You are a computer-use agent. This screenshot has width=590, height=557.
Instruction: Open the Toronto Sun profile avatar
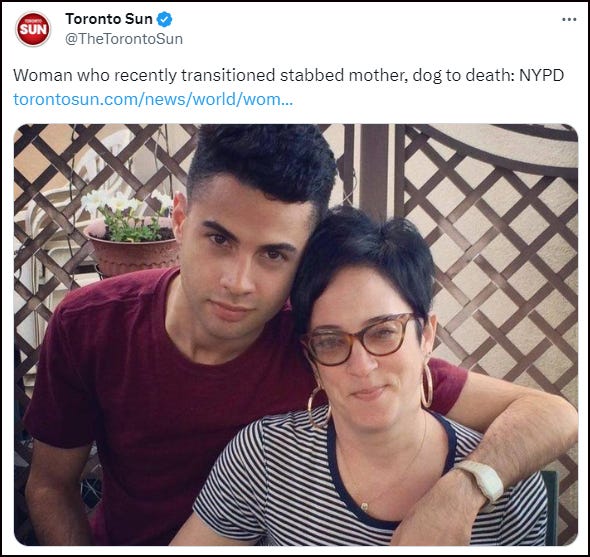33,29
